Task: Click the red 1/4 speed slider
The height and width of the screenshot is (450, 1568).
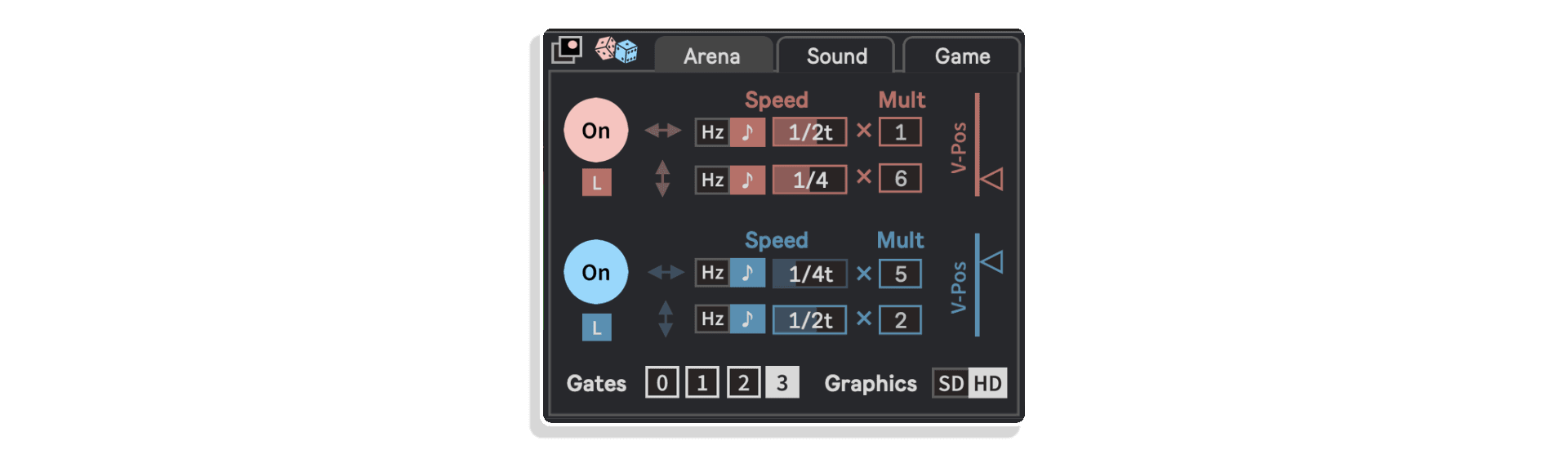Action: tap(810, 180)
